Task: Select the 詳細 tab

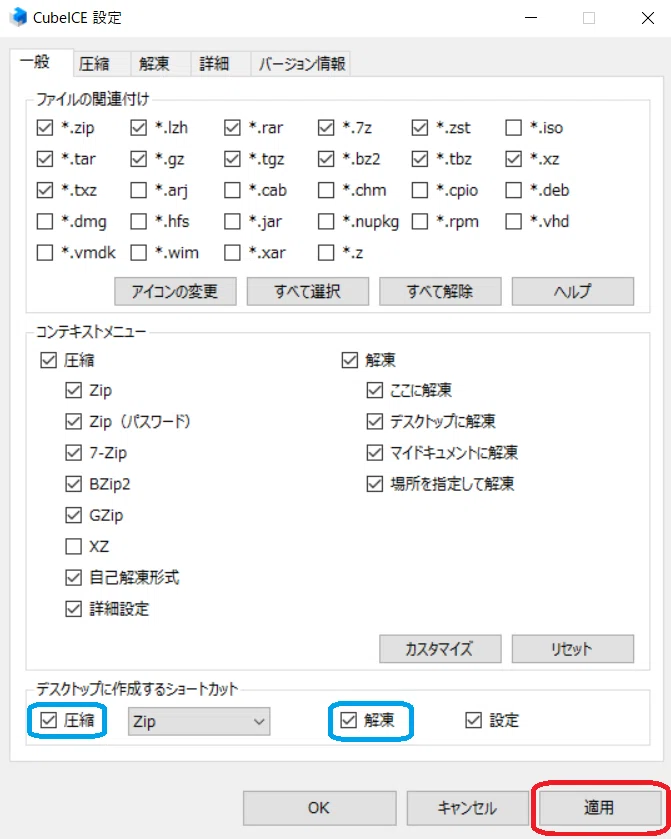Action: click(x=214, y=64)
